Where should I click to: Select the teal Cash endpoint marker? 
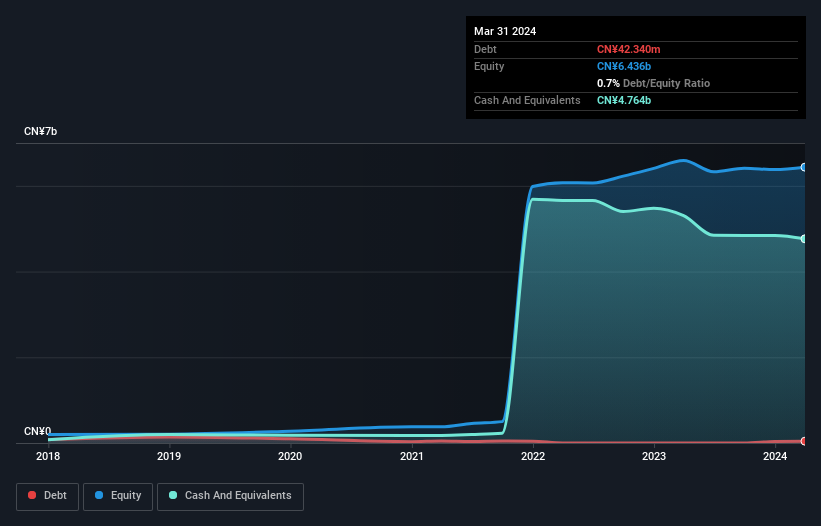[804, 239]
